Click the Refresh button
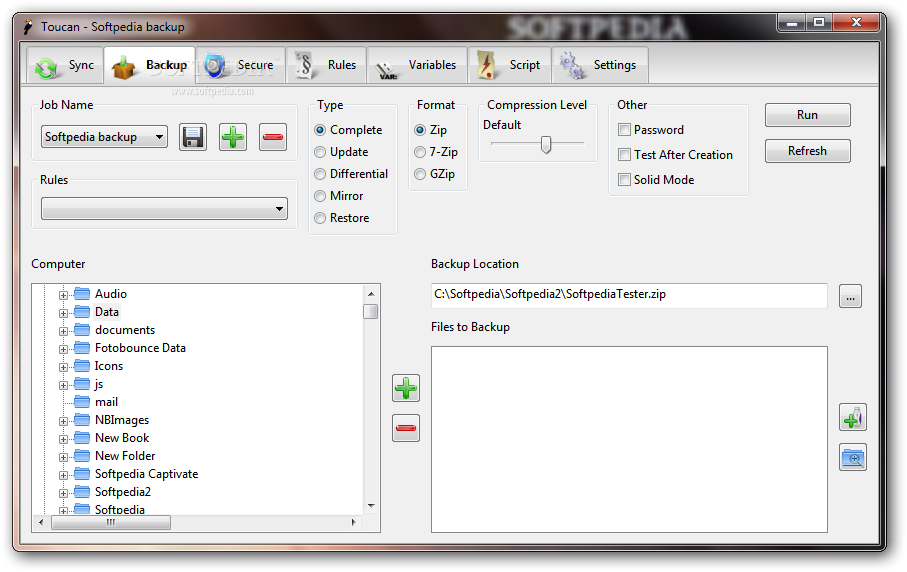Viewport: 907px width, 572px height. pyautogui.click(x=808, y=150)
